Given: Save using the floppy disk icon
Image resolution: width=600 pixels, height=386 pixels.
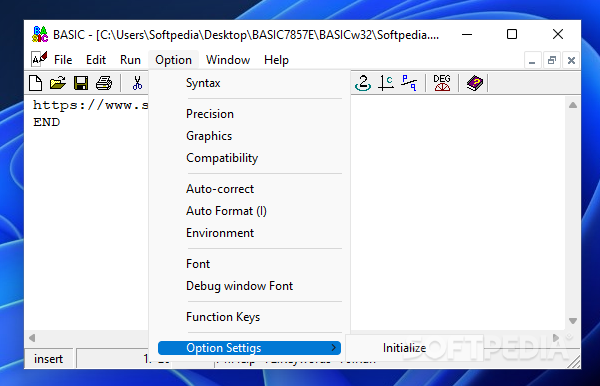Looking at the screenshot, I should [81, 83].
